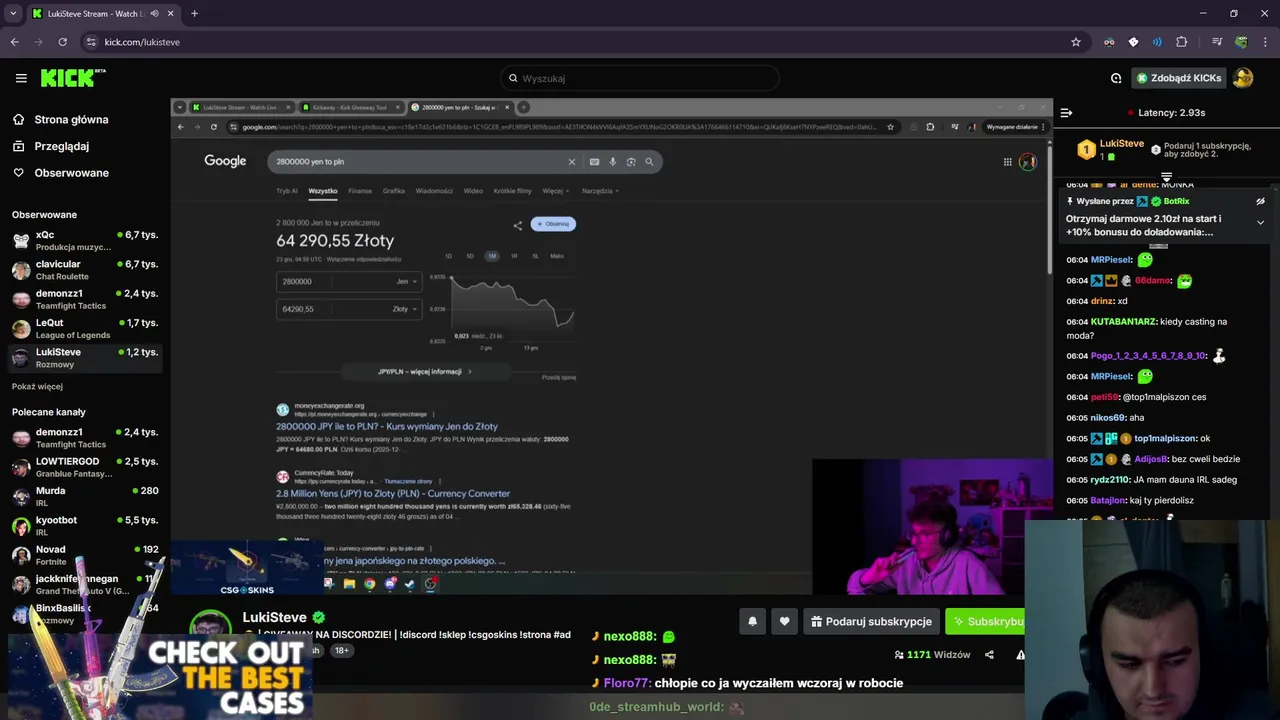Click the Kick search field Wyszukaj
This screenshot has width=1280, height=720.
(640, 78)
